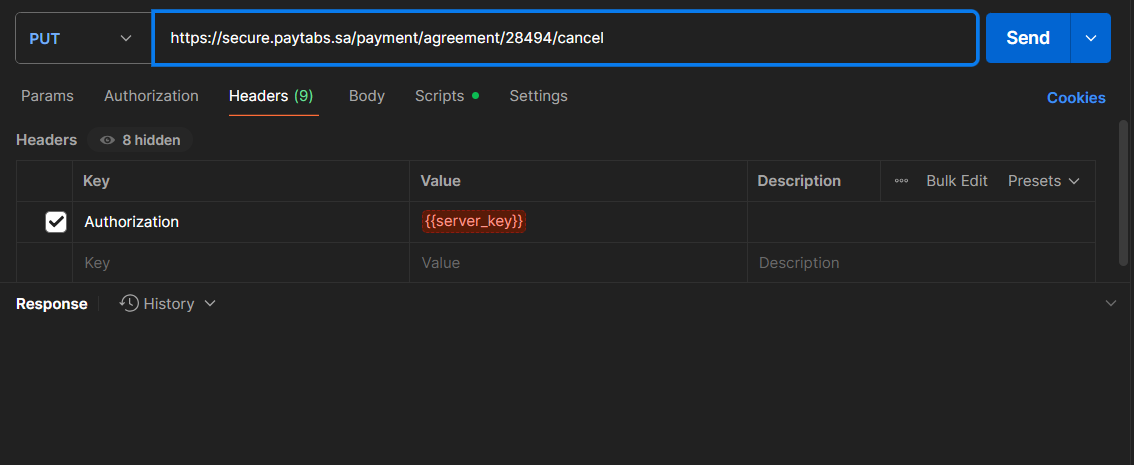Screen dimensions: 1134x465
Task: Open the three-dot column options menu
Action: click(901, 181)
